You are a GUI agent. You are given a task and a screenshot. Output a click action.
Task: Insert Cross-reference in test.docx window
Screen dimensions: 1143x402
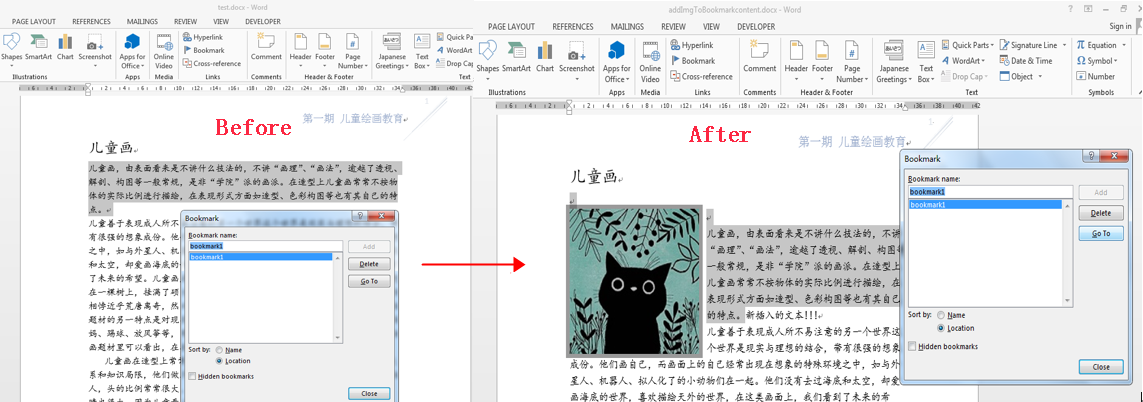(x=211, y=63)
